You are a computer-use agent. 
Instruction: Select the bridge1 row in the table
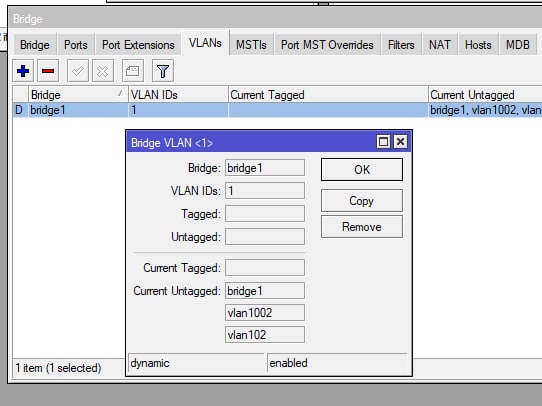click(x=277, y=110)
